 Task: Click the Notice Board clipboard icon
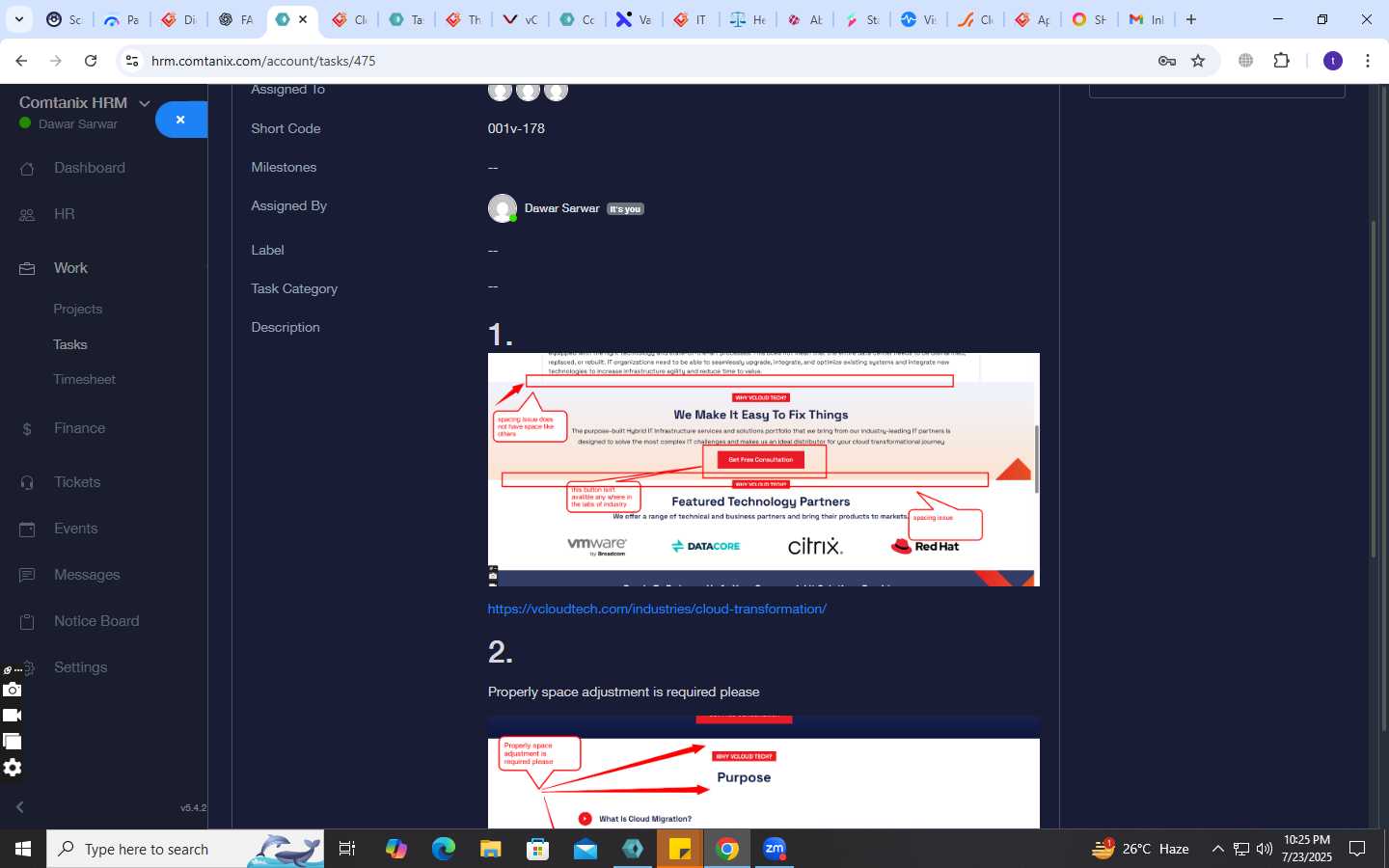click(x=27, y=622)
